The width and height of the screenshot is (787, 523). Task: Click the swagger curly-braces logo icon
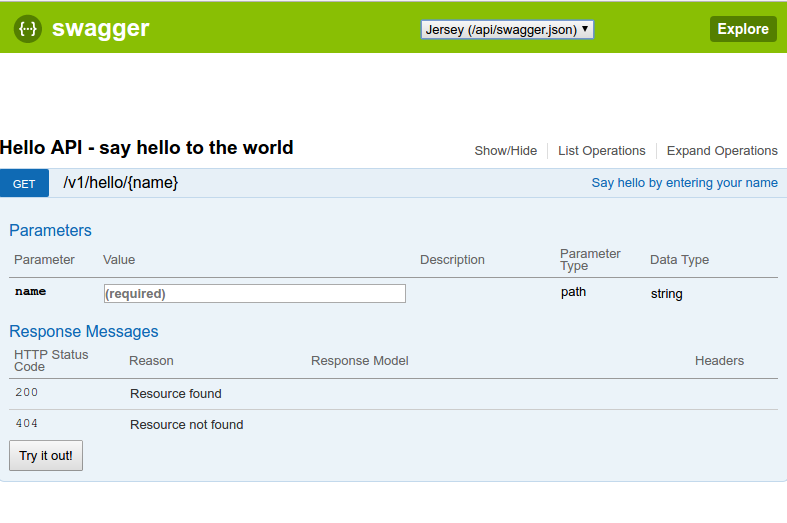27,29
